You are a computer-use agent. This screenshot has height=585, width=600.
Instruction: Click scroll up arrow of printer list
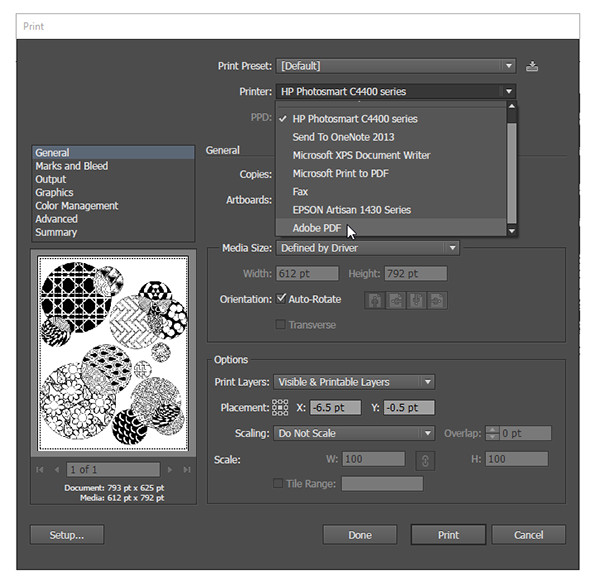[x=512, y=106]
